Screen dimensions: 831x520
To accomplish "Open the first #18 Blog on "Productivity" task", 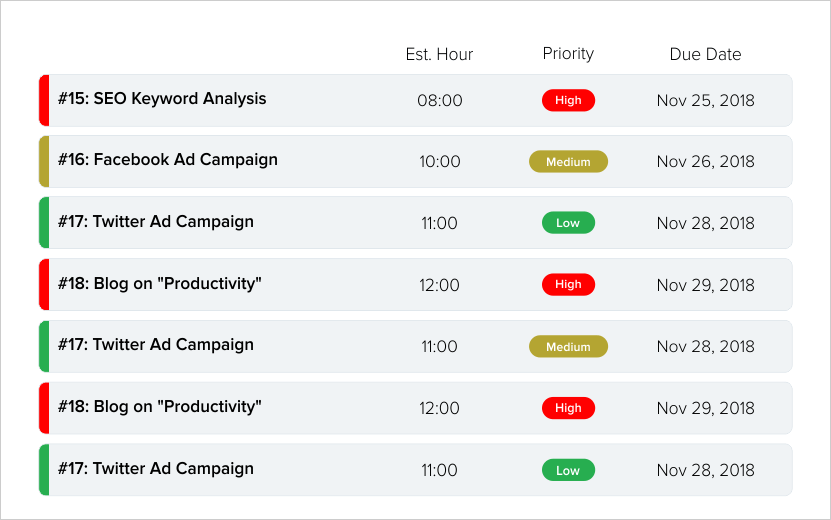I will (x=160, y=283).
